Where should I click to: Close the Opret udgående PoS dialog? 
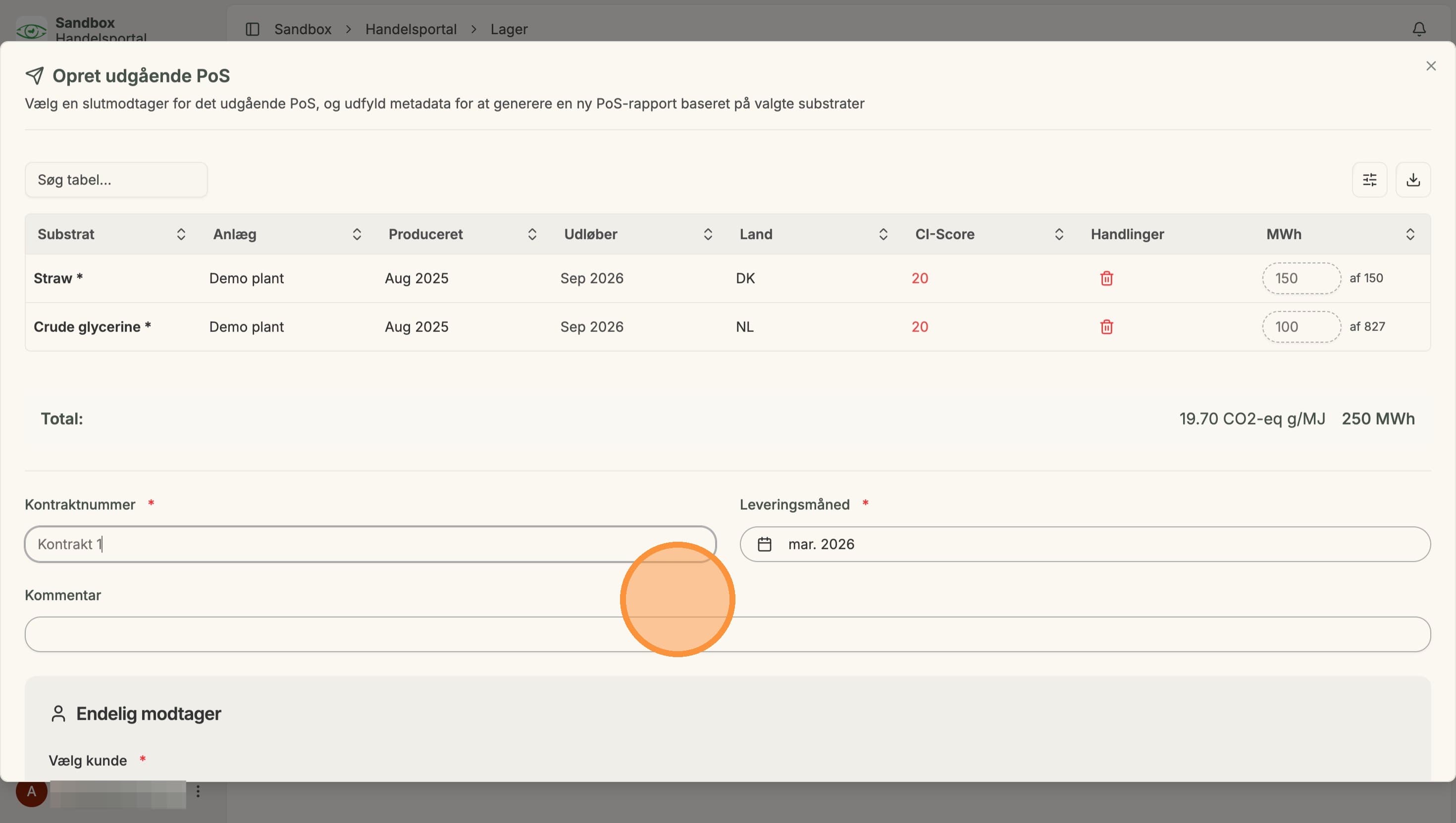(x=1431, y=66)
